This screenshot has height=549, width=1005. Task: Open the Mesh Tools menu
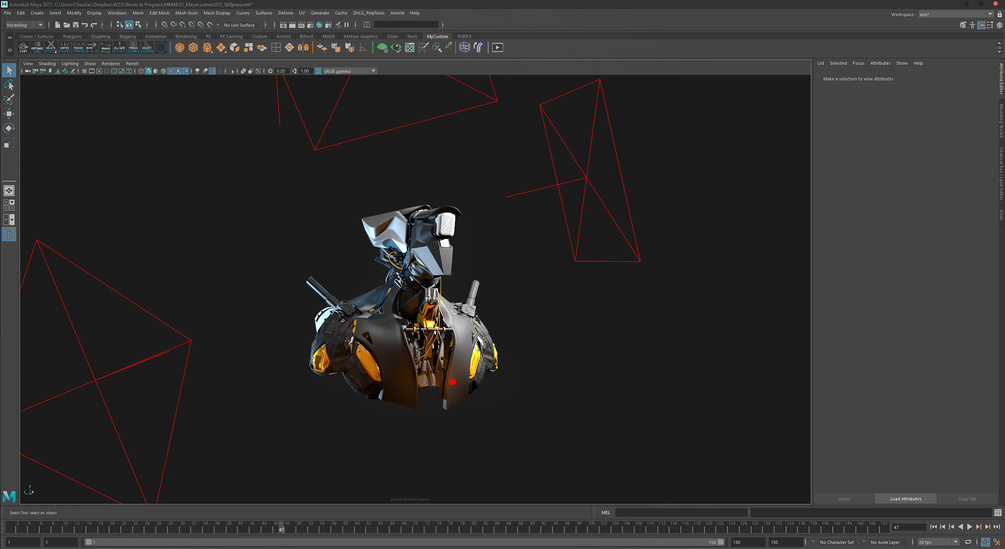click(x=186, y=13)
